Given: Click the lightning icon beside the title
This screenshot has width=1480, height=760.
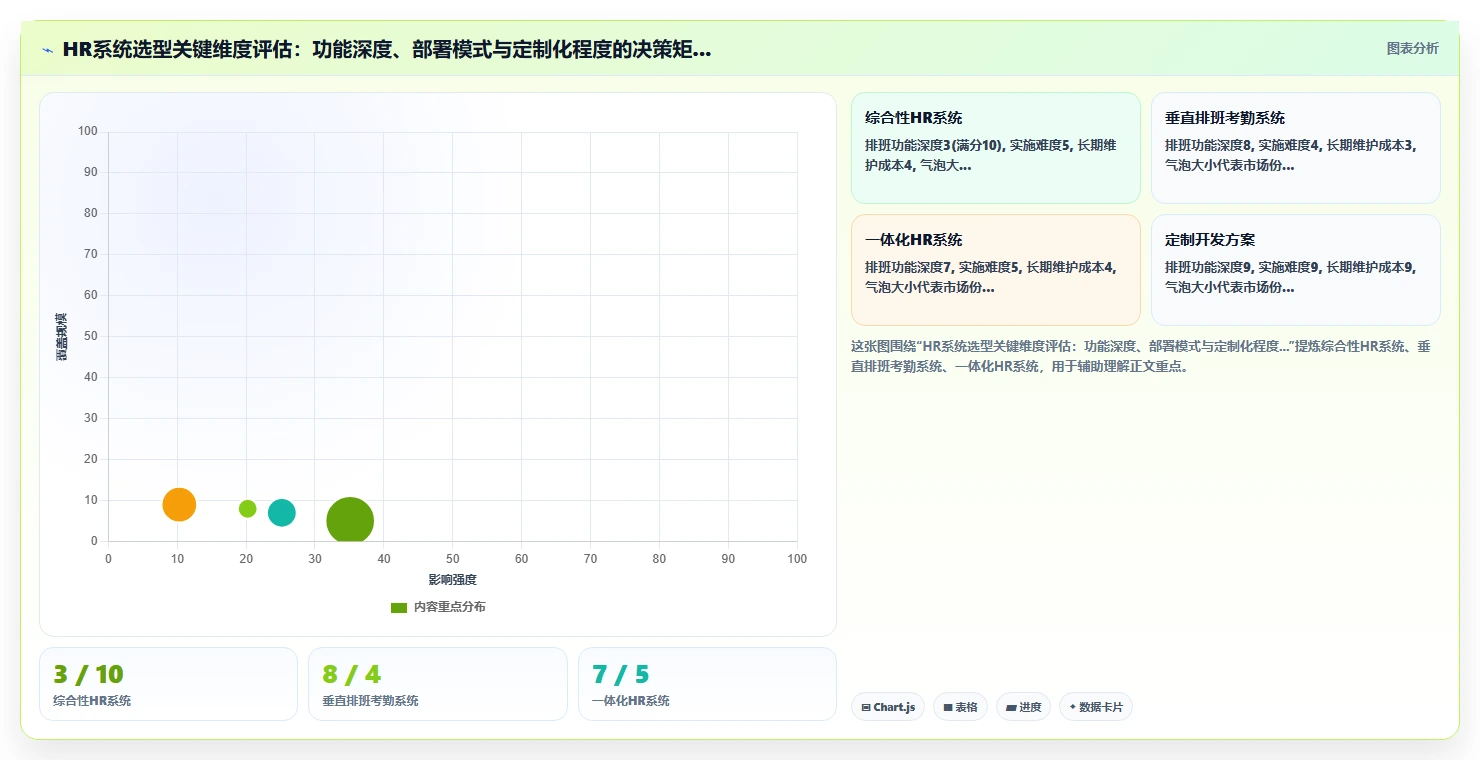Looking at the screenshot, I should point(47,50).
